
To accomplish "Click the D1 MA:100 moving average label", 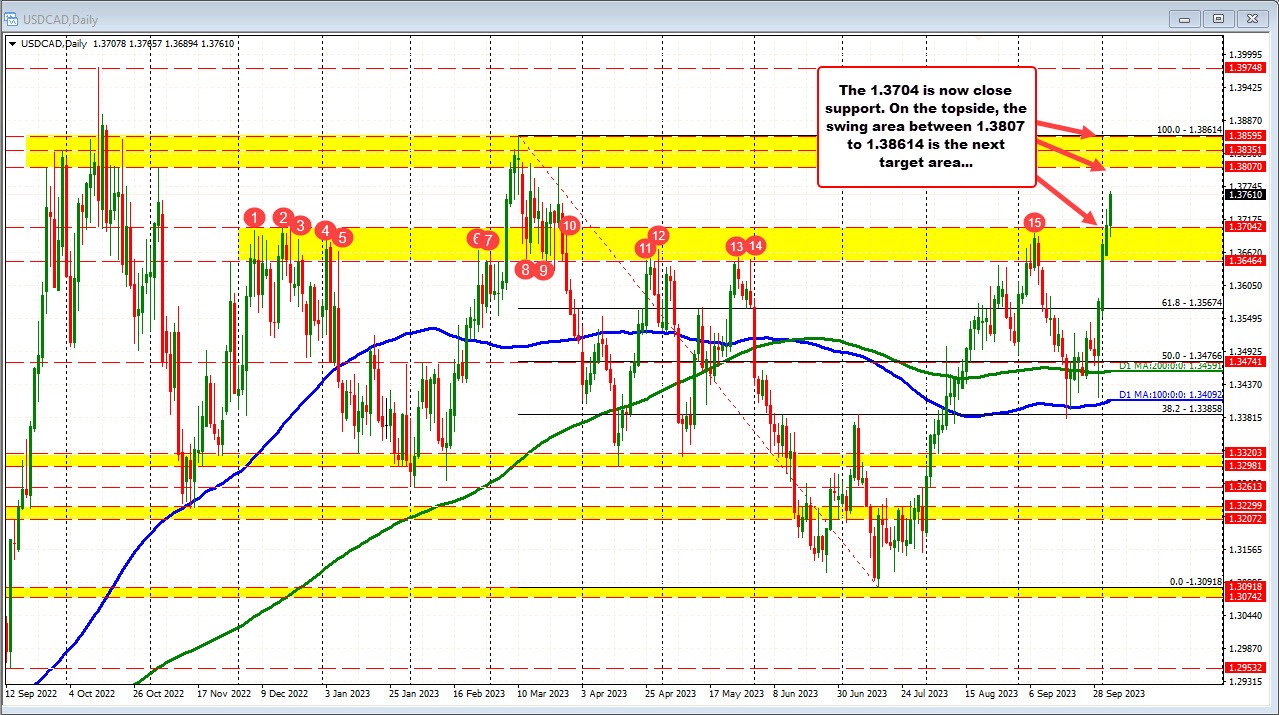I will coord(1171,394).
